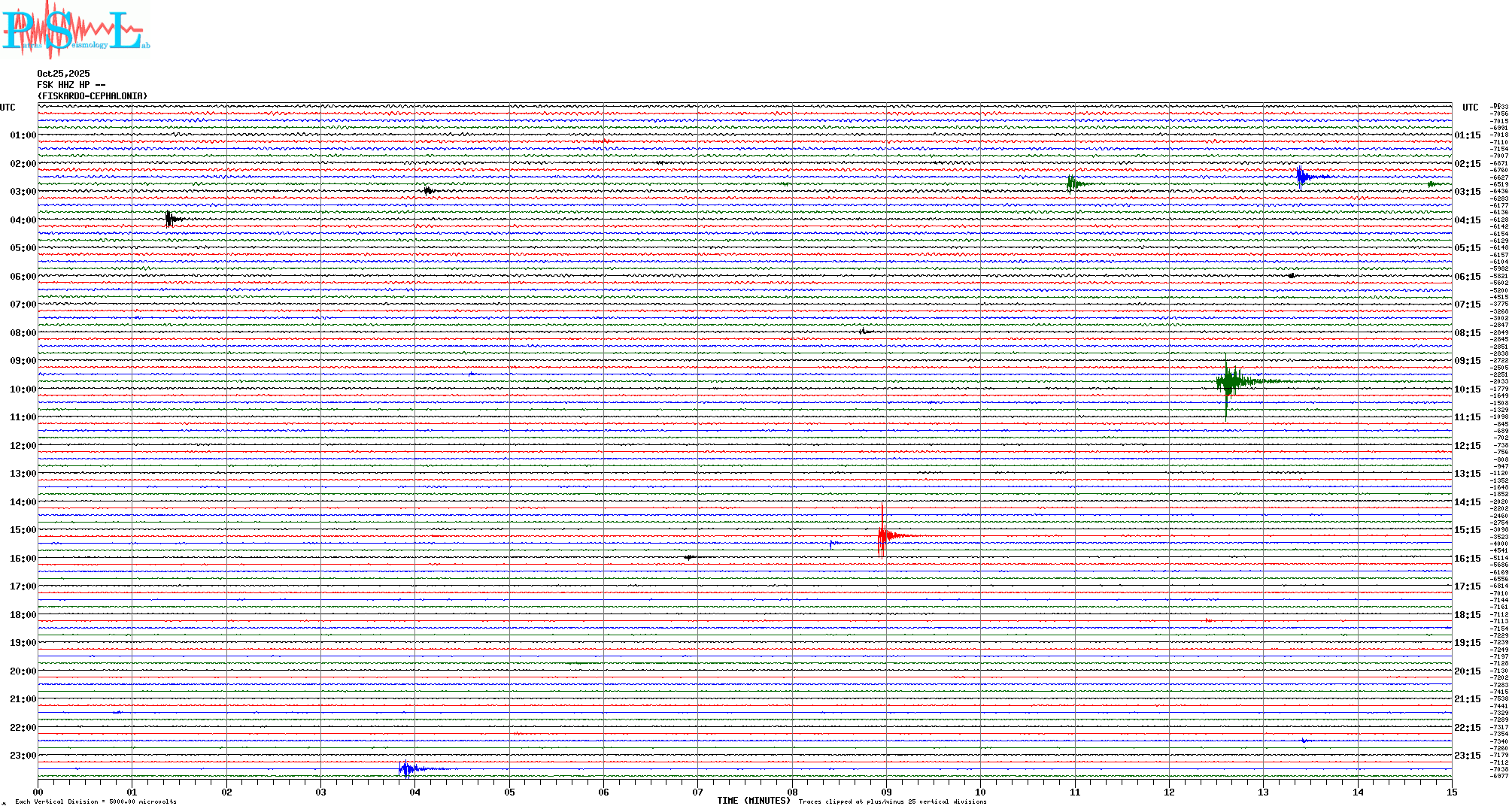Click the tall red earthquake spike near 15:00
This screenshot has width=1512, height=812.
[882, 535]
